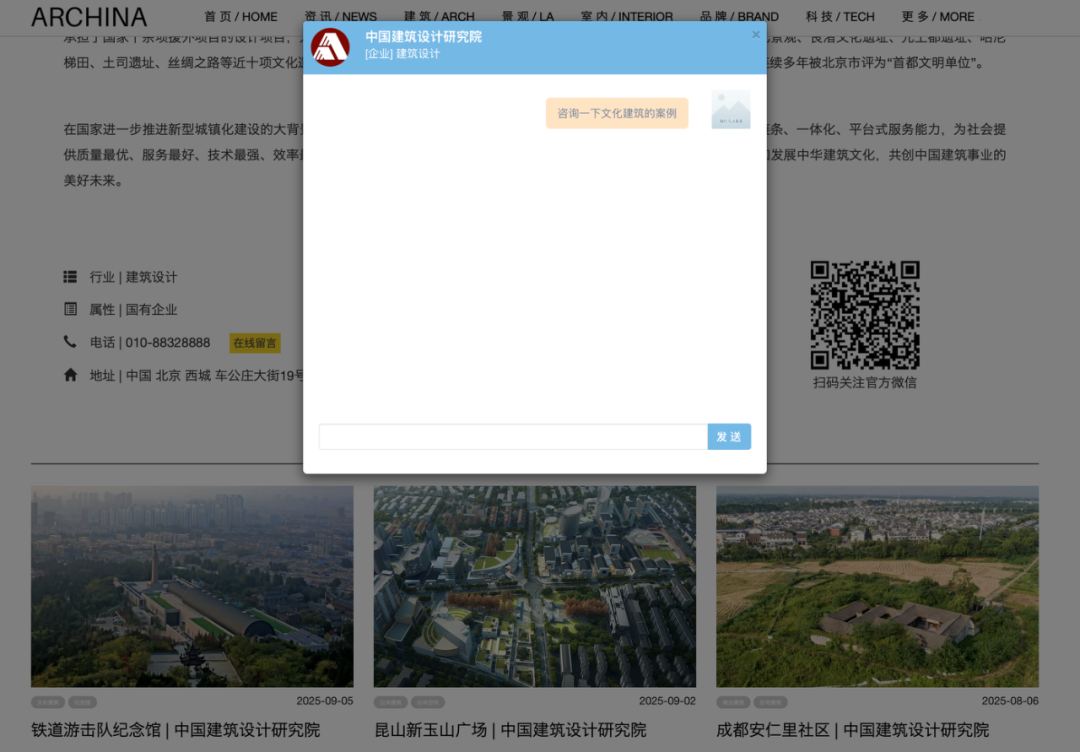Click the red company logo in chat header
The height and width of the screenshot is (752, 1080).
[330, 47]
